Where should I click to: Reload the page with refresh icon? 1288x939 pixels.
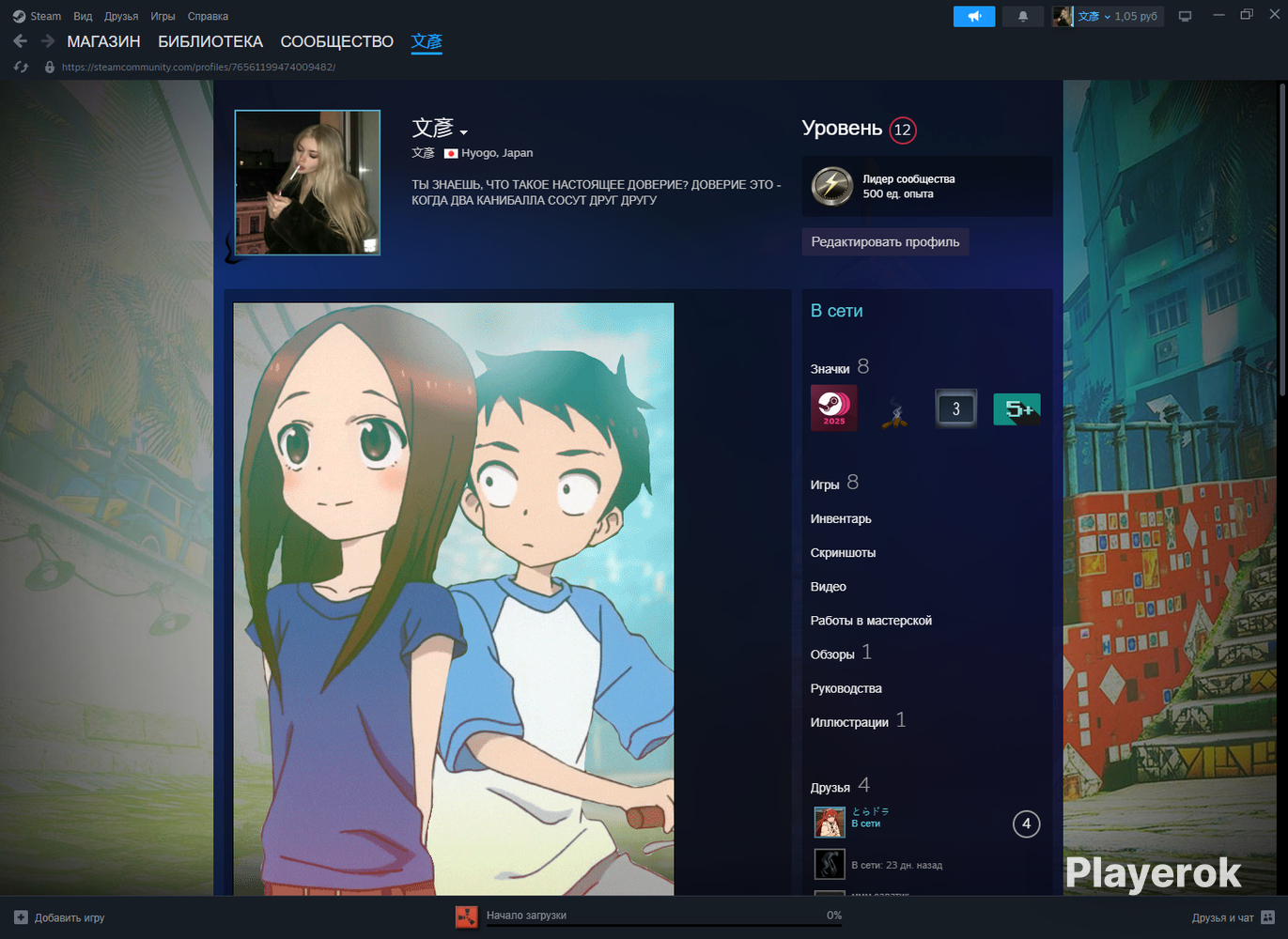click(x=21, y=67)
